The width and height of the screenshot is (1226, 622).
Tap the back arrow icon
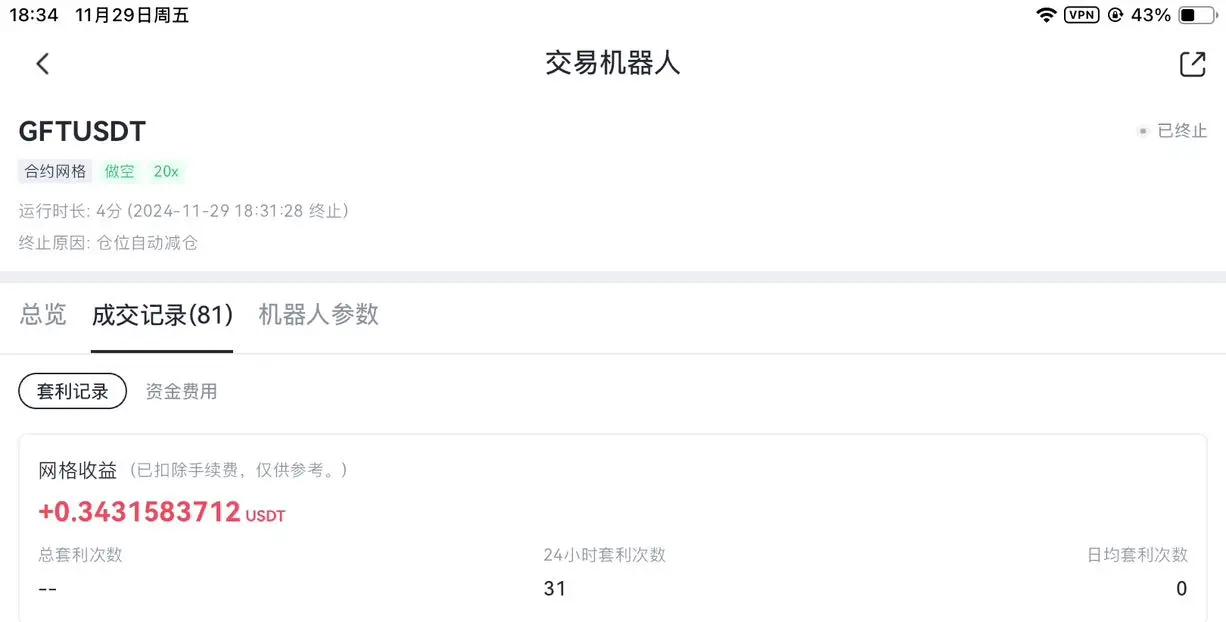click(x=42, y=64)
